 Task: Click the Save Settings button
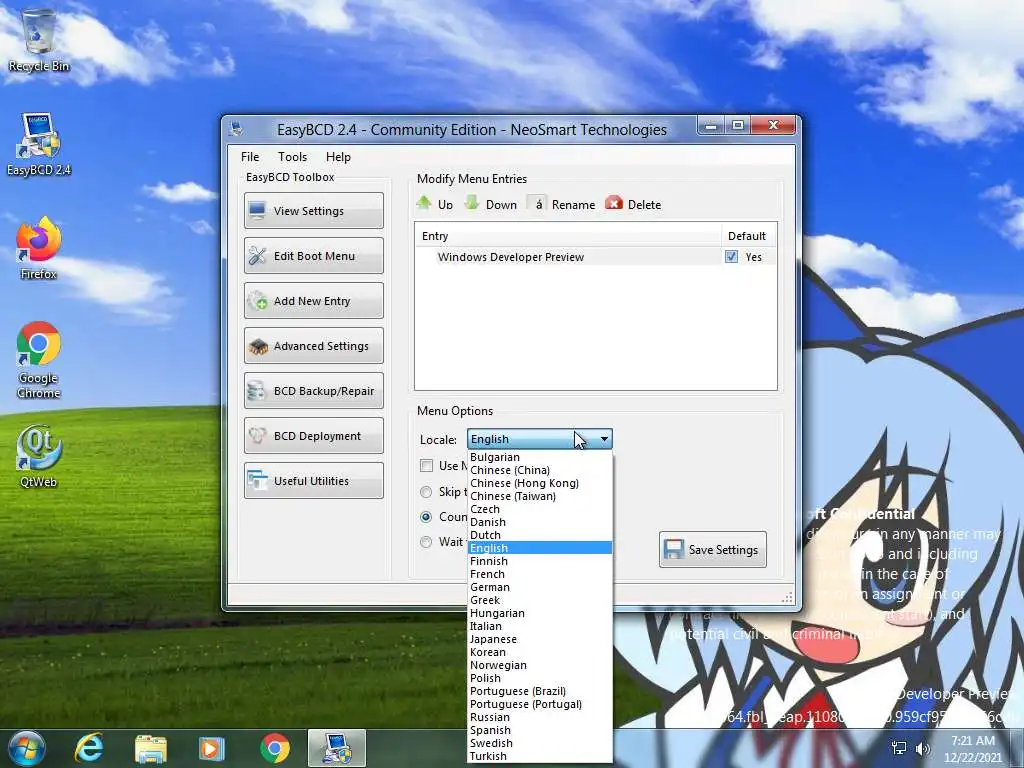(712, 549)
